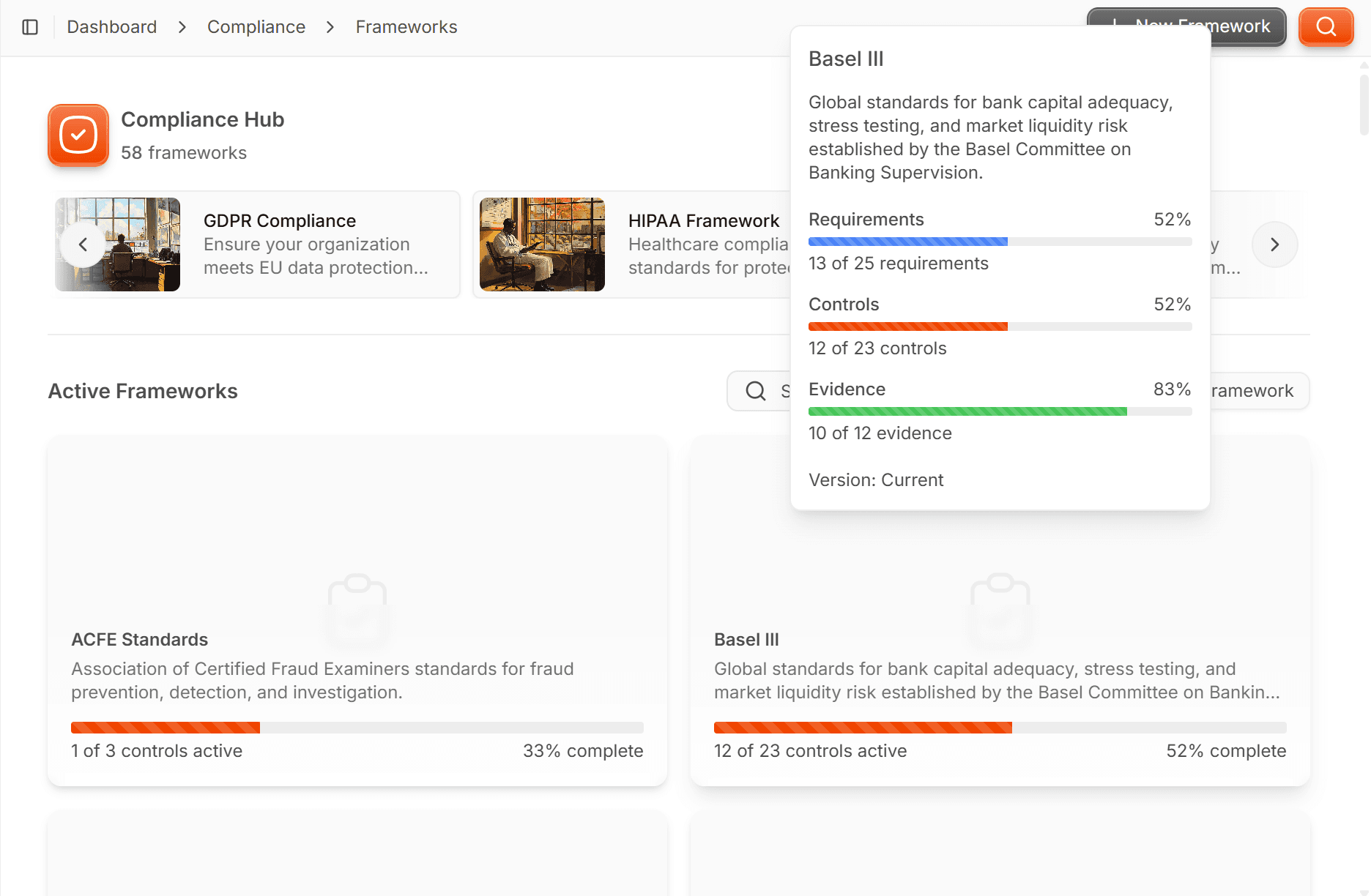
Task: Go back in carousel using left chevron
Action: click(83, 244)
